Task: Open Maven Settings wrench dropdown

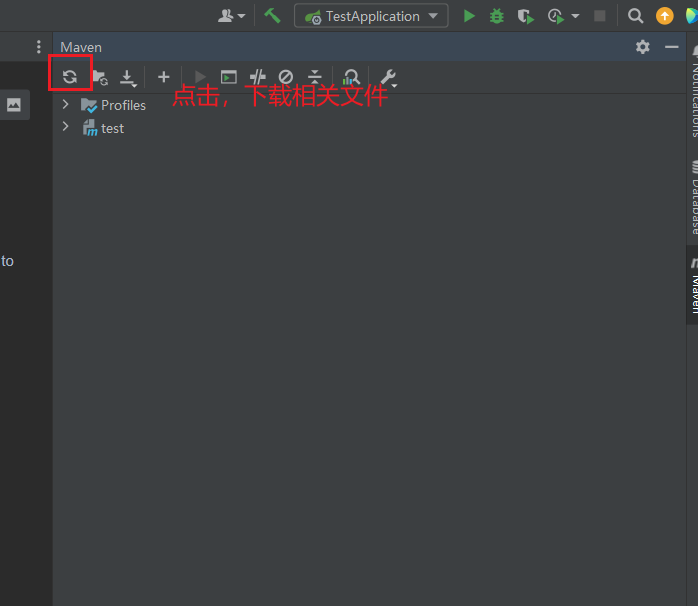Action: pyautogui.click(x=389, y=78)
